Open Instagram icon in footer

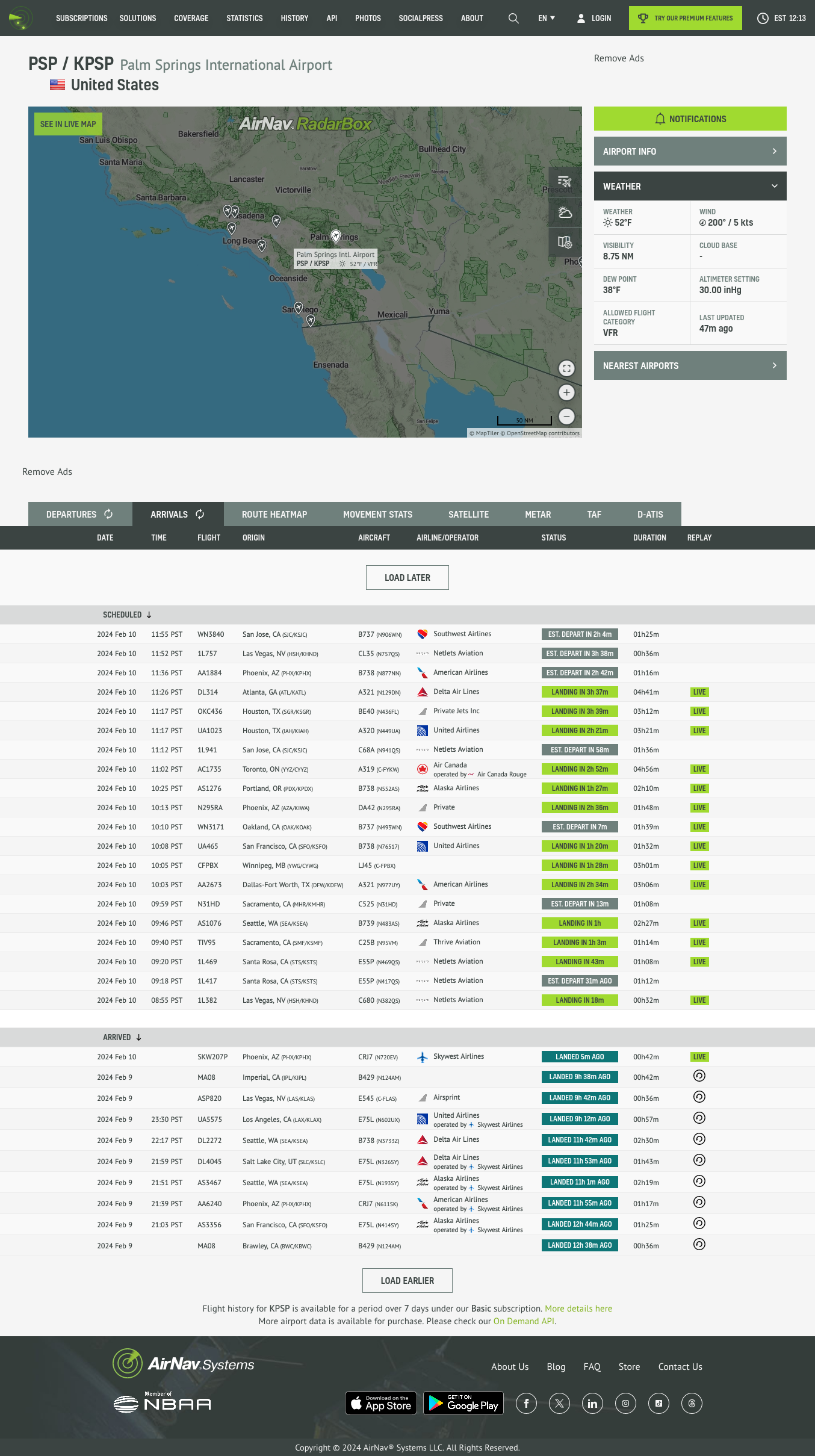625,1404
